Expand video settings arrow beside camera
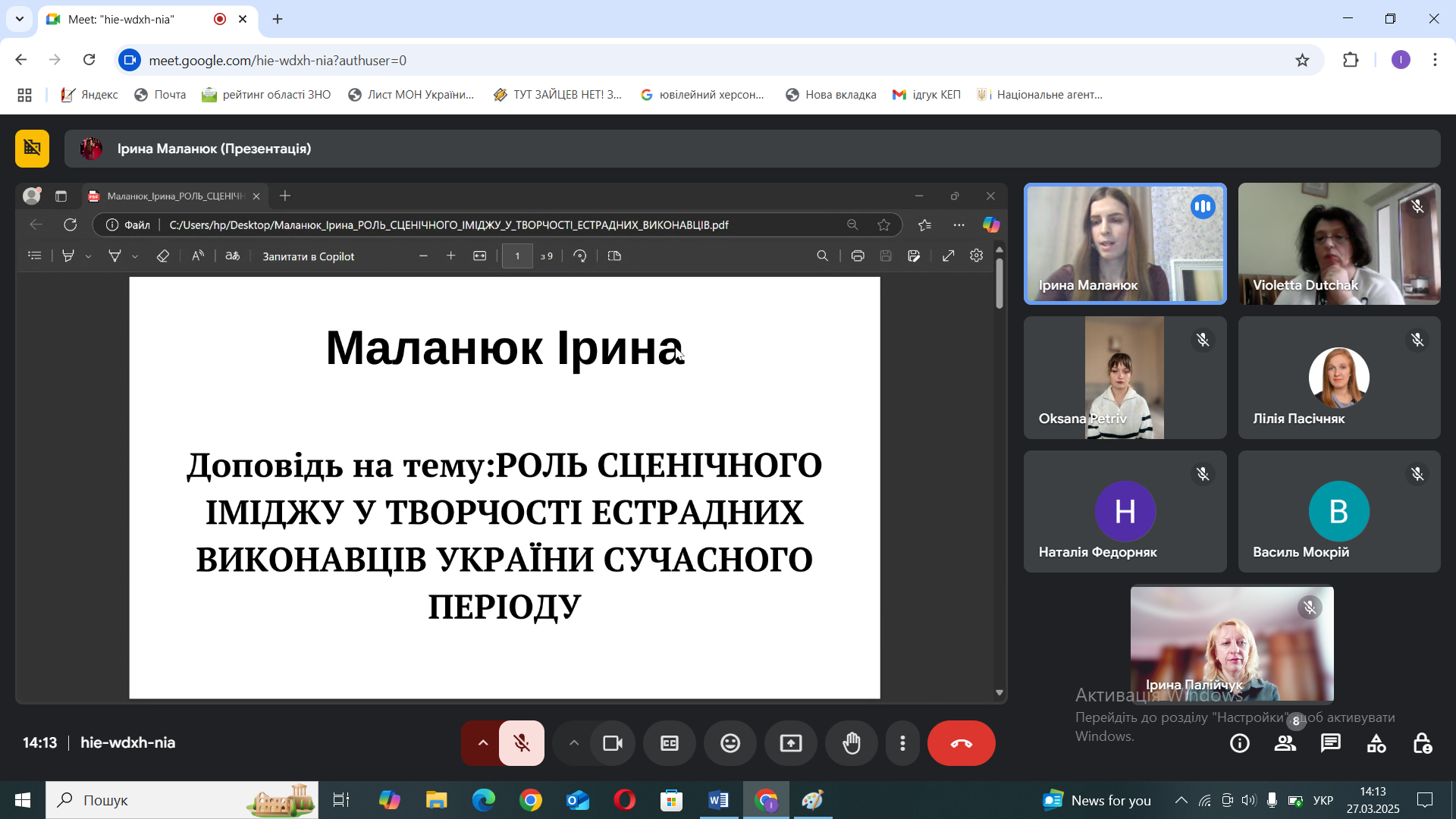1456x819 pixels. point(574,743)
